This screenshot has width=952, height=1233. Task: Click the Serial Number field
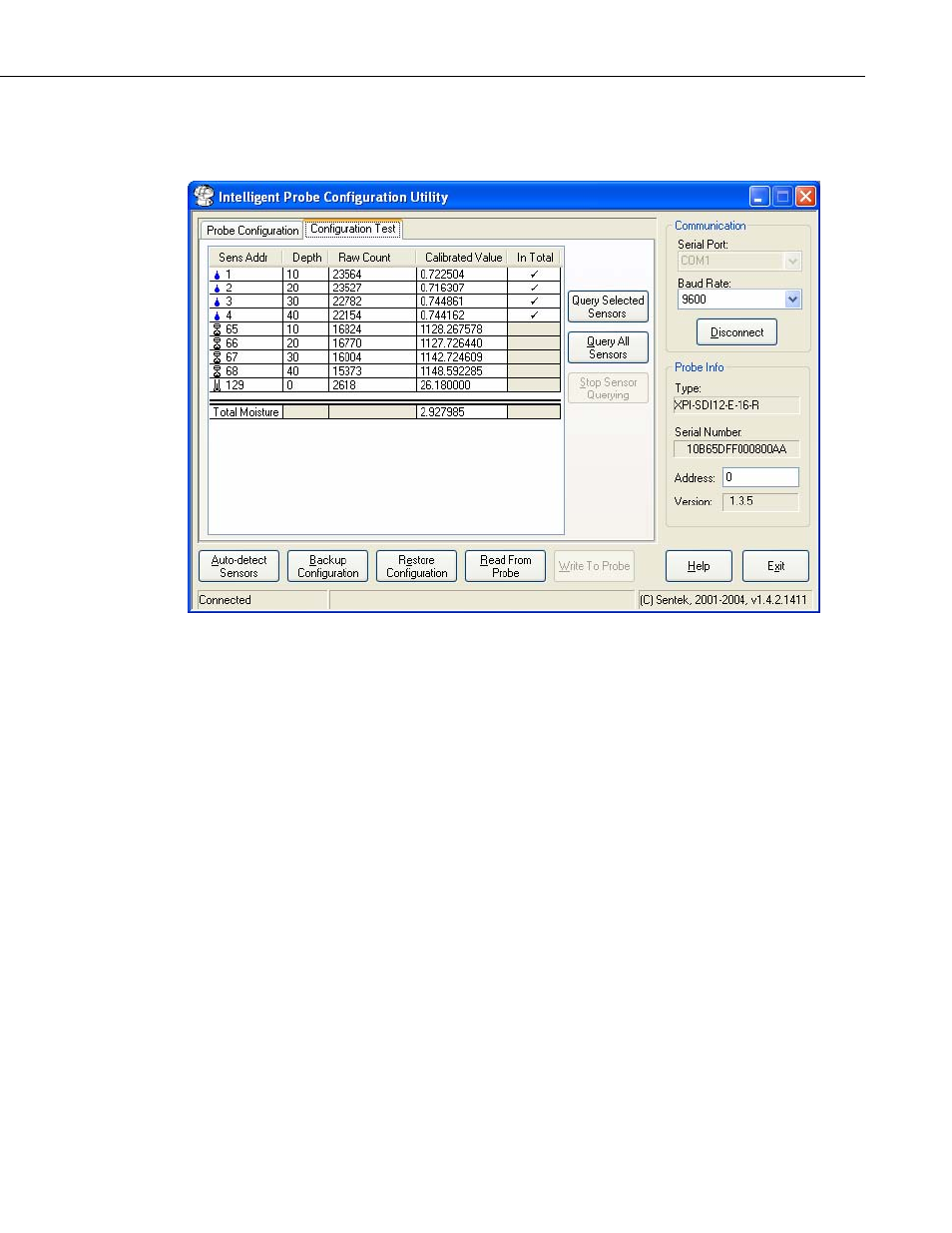(x=736, y=449)
